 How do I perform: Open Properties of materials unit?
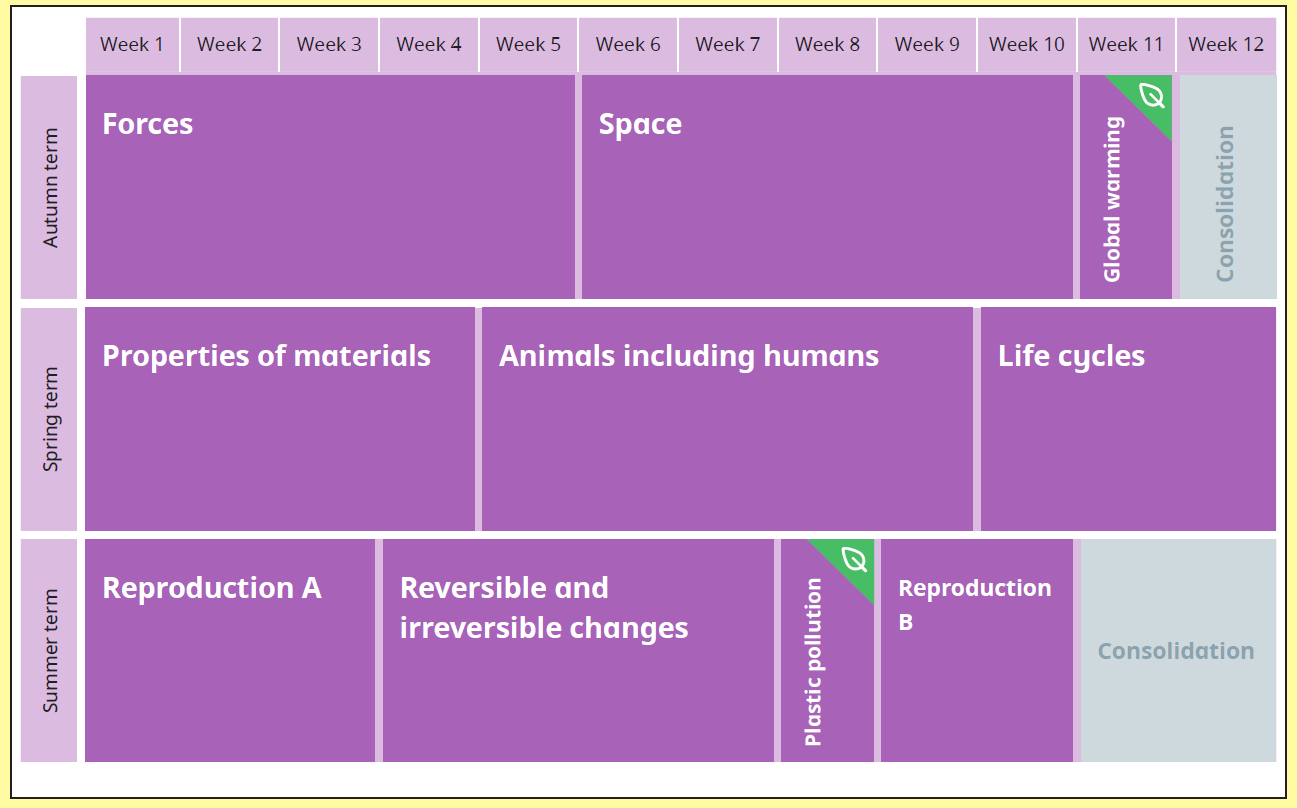[x=280, y=419]
